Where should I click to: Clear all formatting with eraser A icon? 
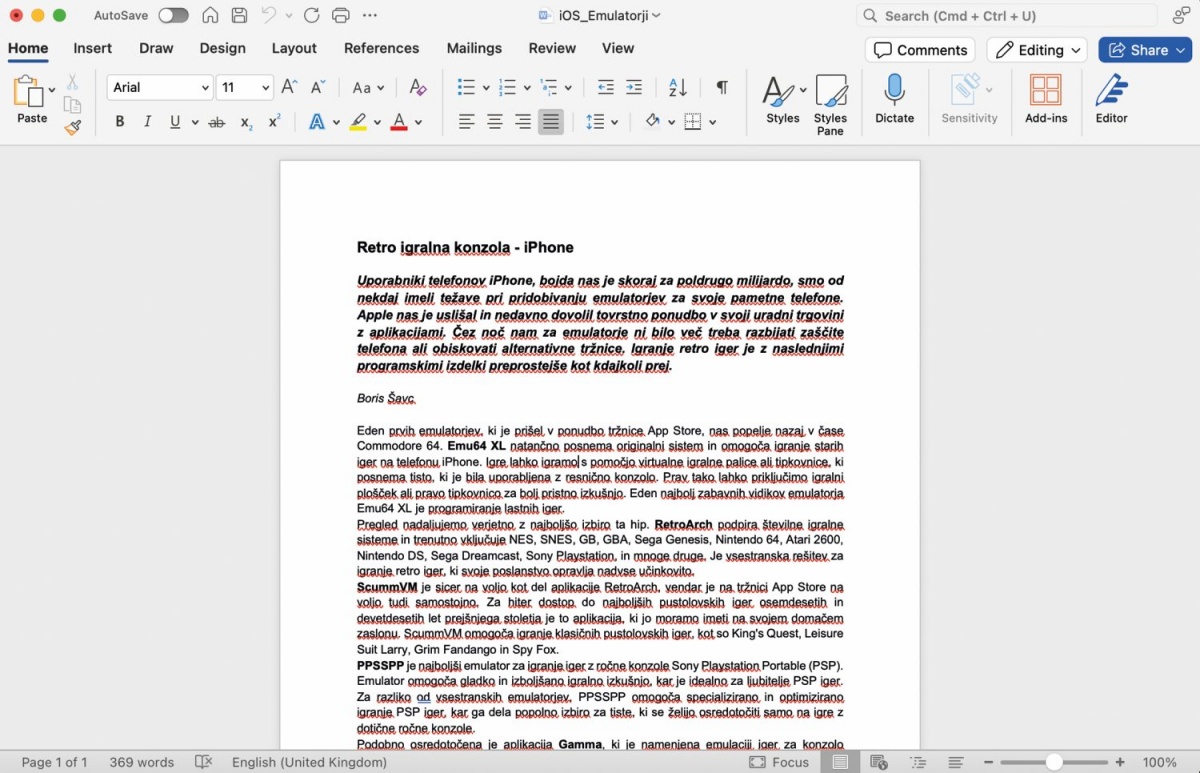[418, 88]
